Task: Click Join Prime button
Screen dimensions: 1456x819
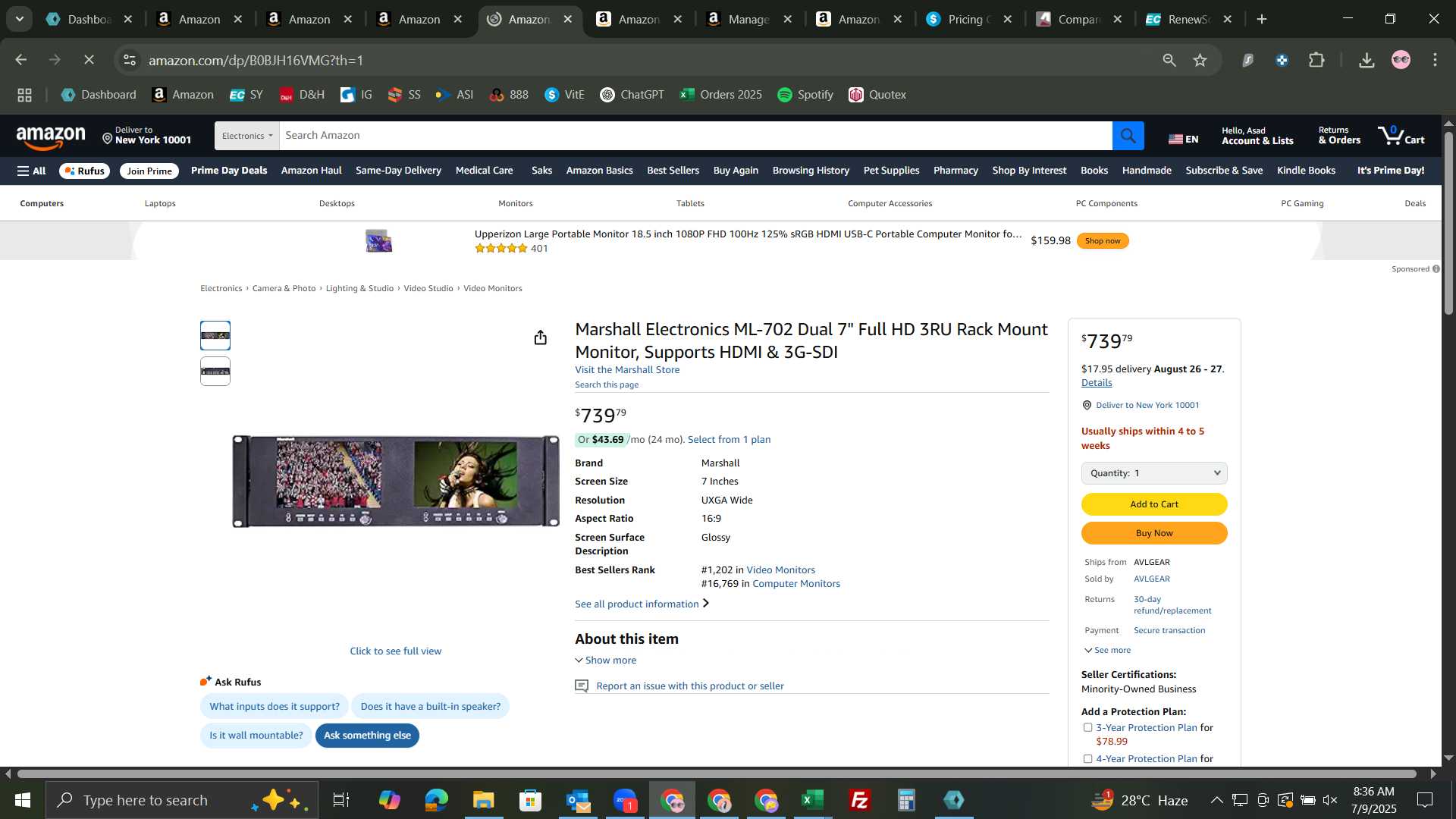Action: tap(149, 171)
